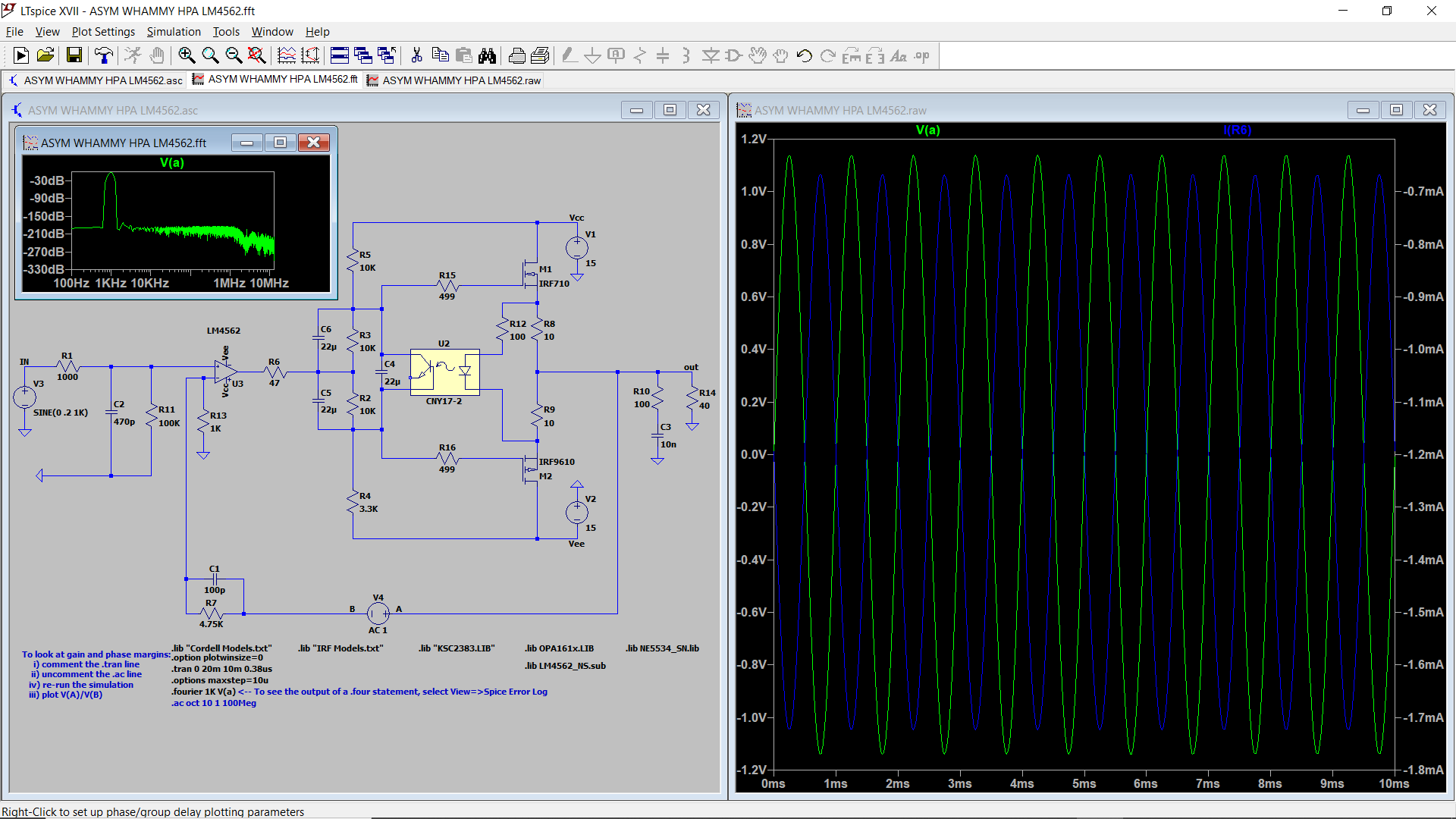Screen dimensions: 1456x819
Task: Minimize the FFT sub-window
Action: point(247,143)
